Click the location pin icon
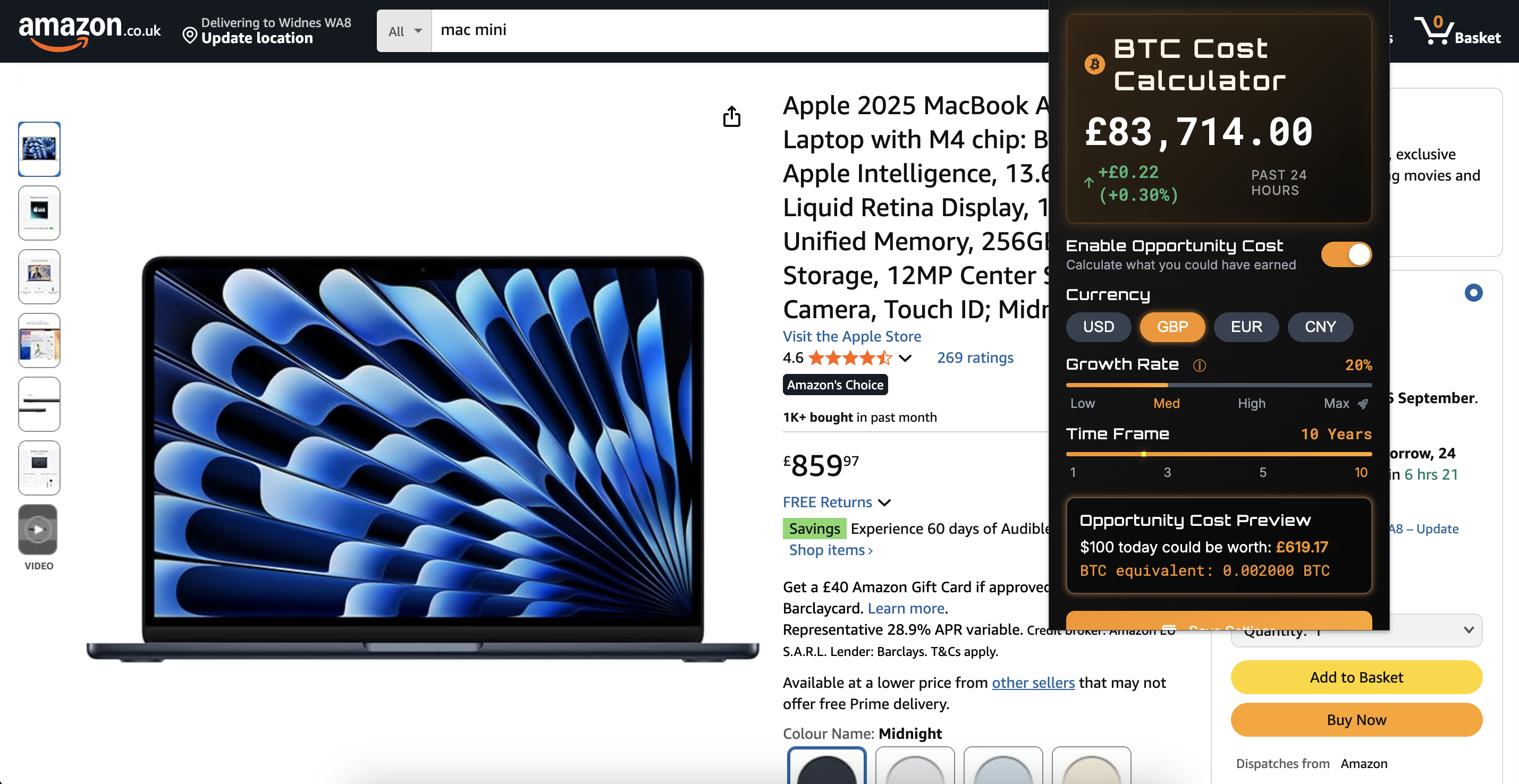The height and width of the screenshot is (784, 1519). pyautogui.click(x=189, y=36)
